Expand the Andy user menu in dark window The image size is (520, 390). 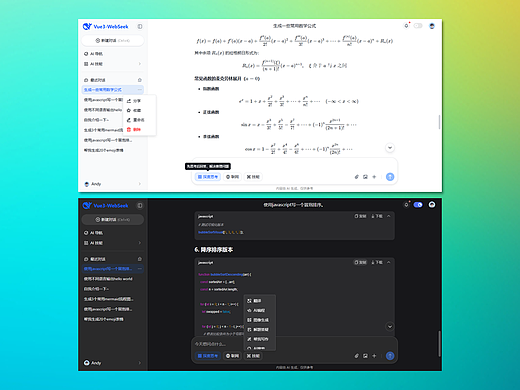140,363
